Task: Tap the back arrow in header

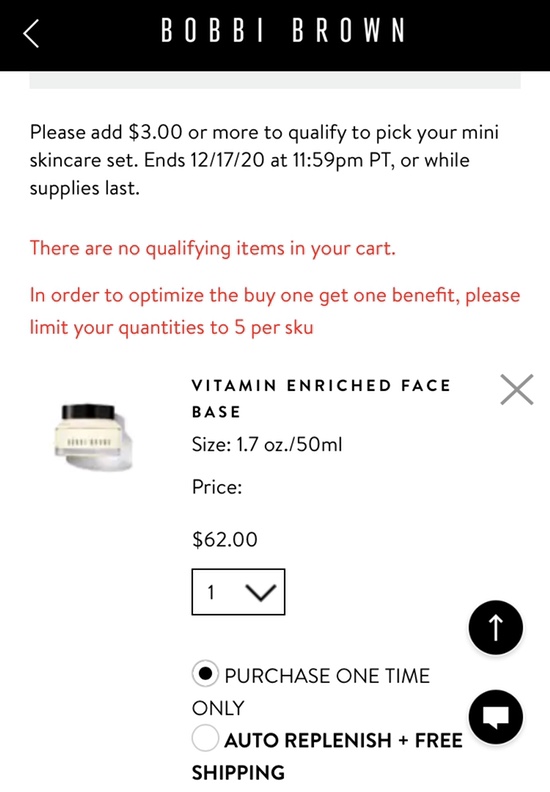Action: click(x=31, y=33)
